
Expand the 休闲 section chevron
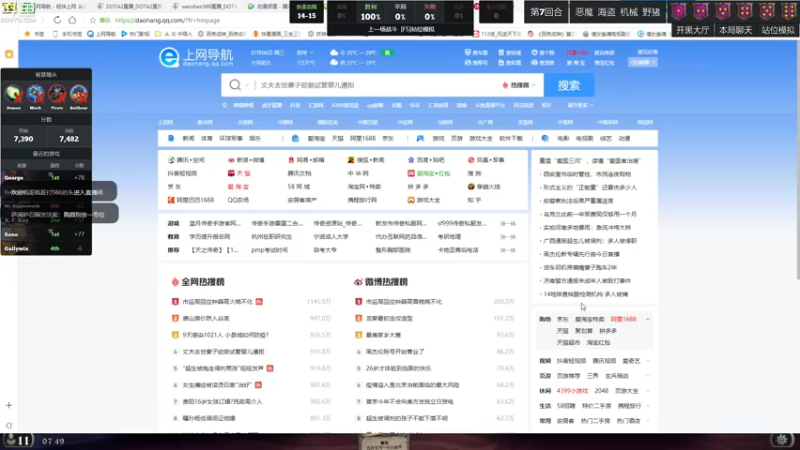(647, 391)
